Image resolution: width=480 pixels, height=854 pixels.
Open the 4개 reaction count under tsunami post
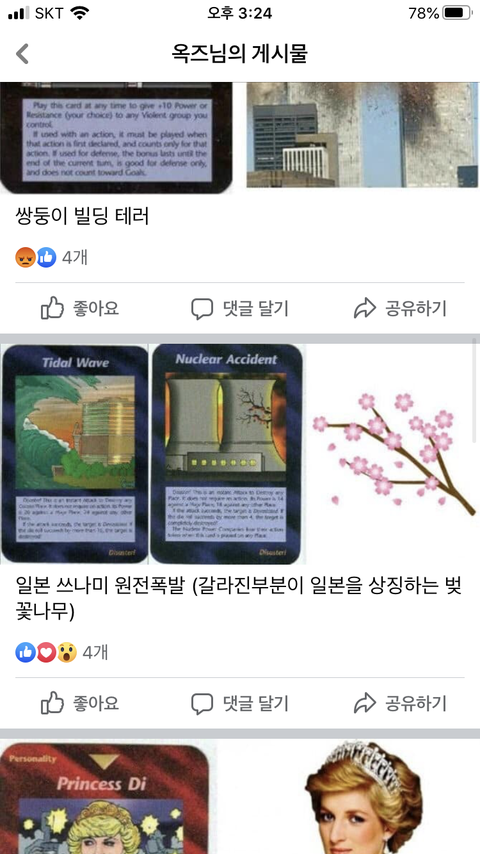pyautogui.click(x=95, y=652)
